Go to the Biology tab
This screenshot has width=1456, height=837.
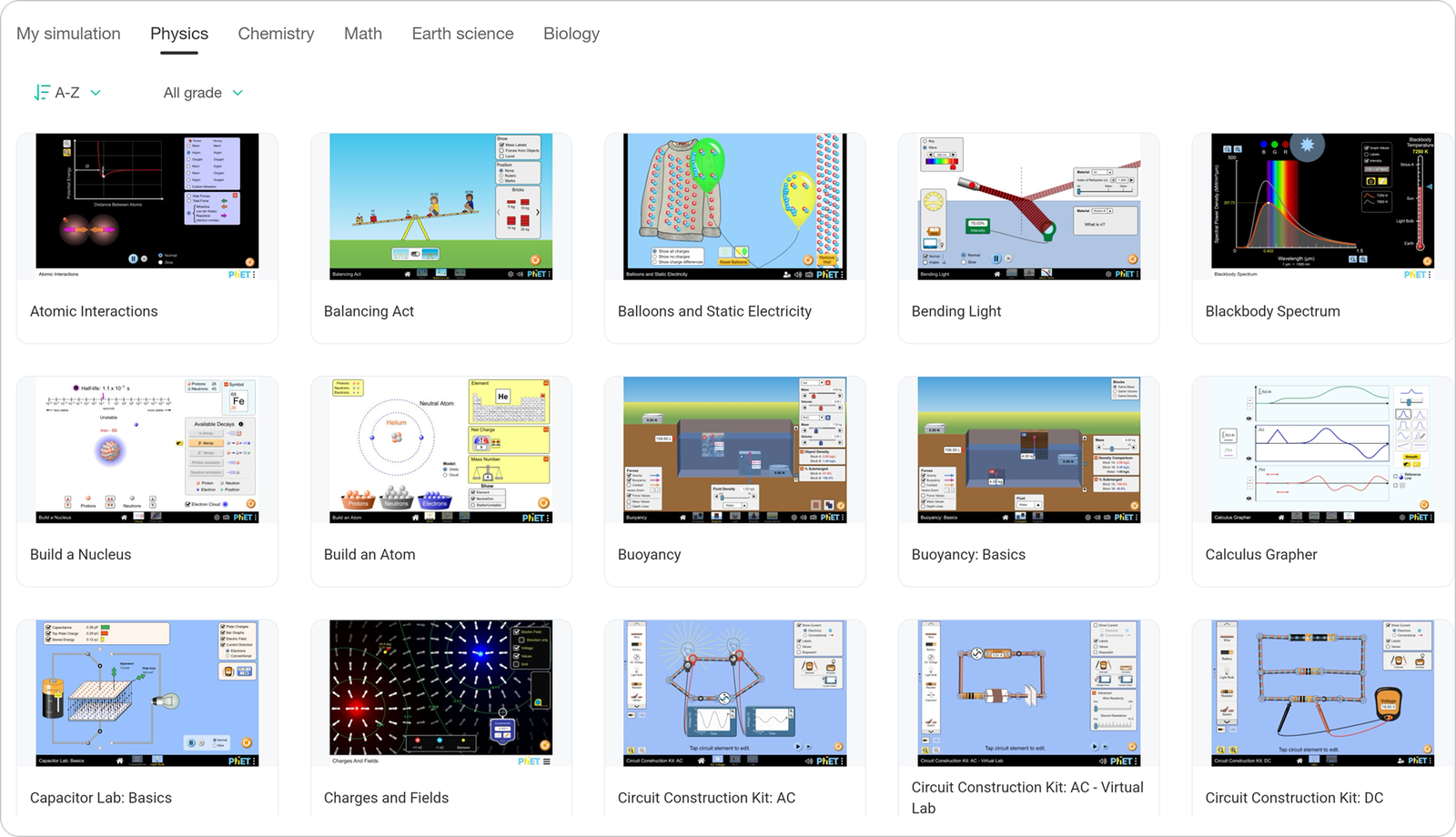pos(571,34)
